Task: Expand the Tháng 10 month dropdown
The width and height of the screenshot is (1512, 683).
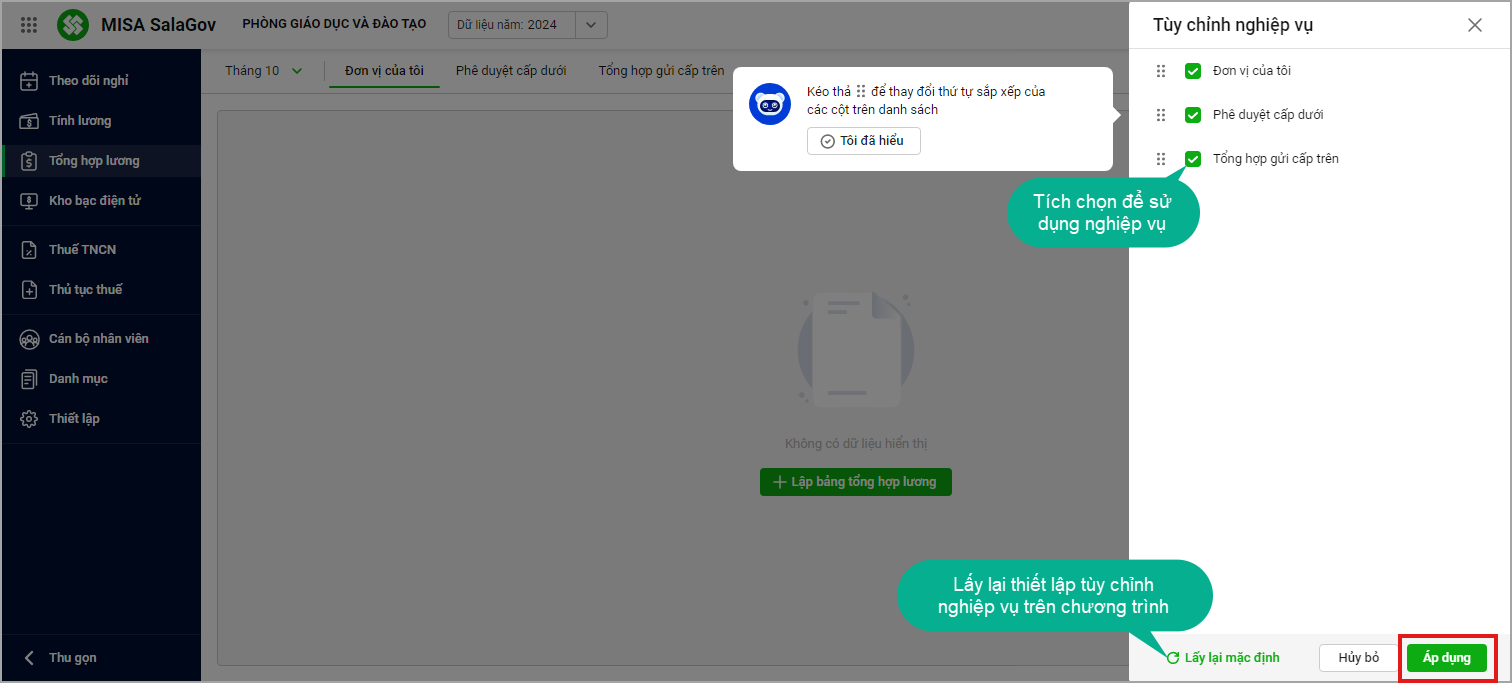Action: 264,71
